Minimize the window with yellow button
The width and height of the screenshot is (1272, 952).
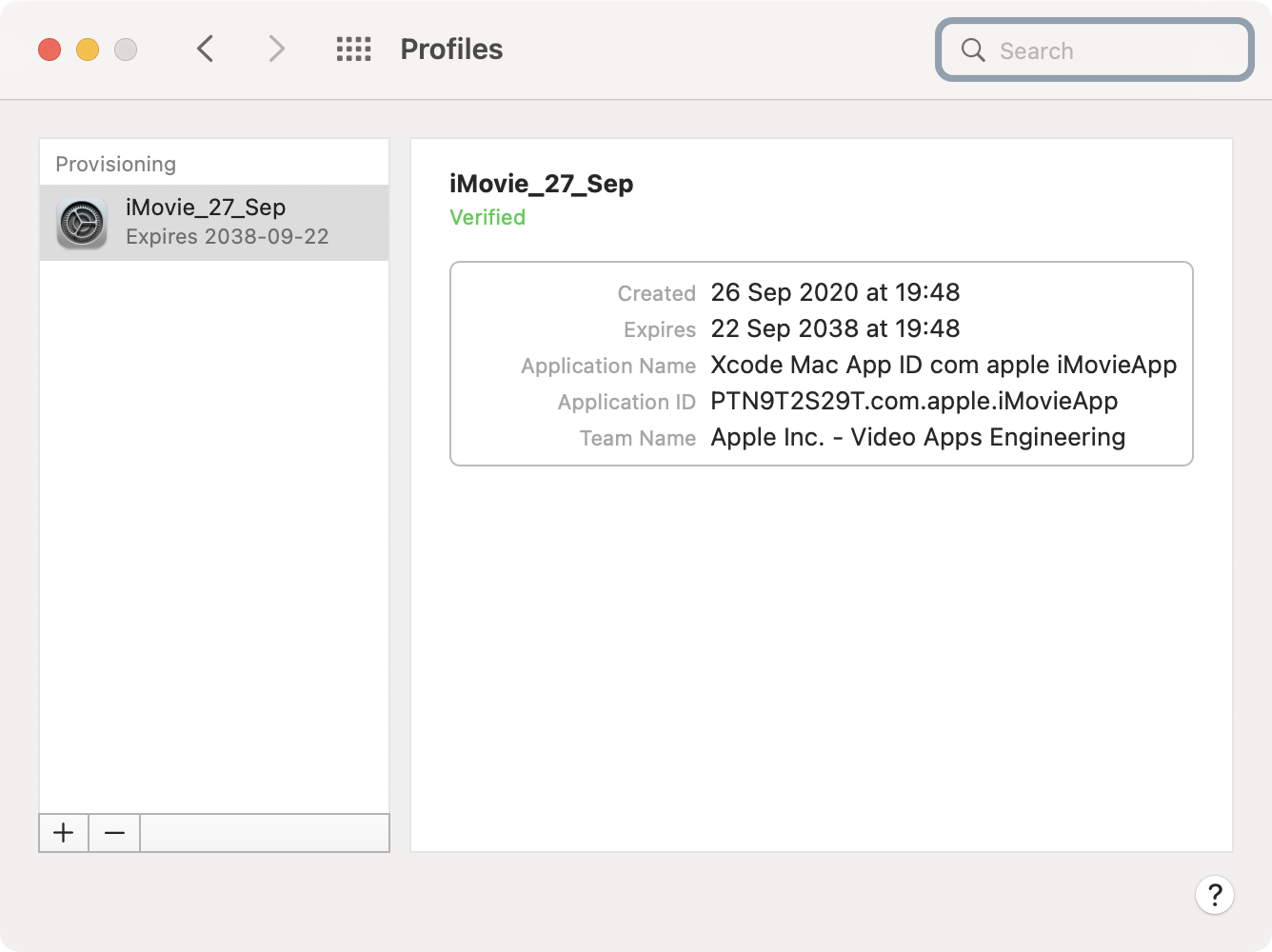pyautogui.click(x=88, y=50)
